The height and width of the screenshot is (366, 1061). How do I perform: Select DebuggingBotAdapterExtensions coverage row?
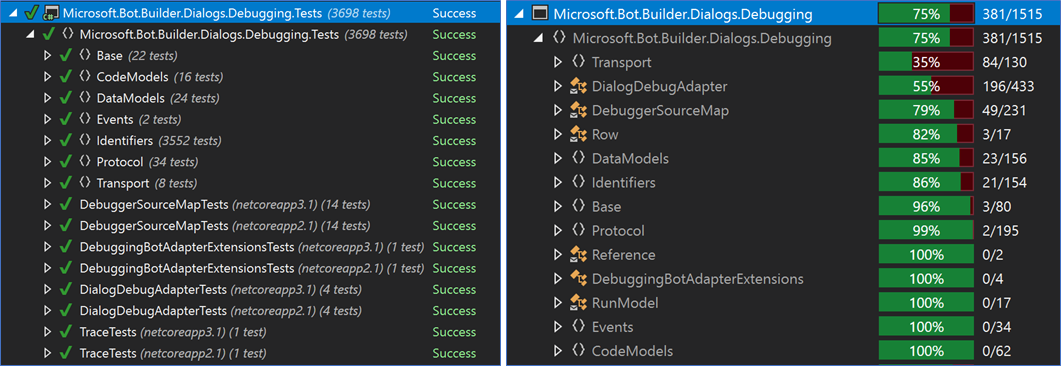[697, 279]
